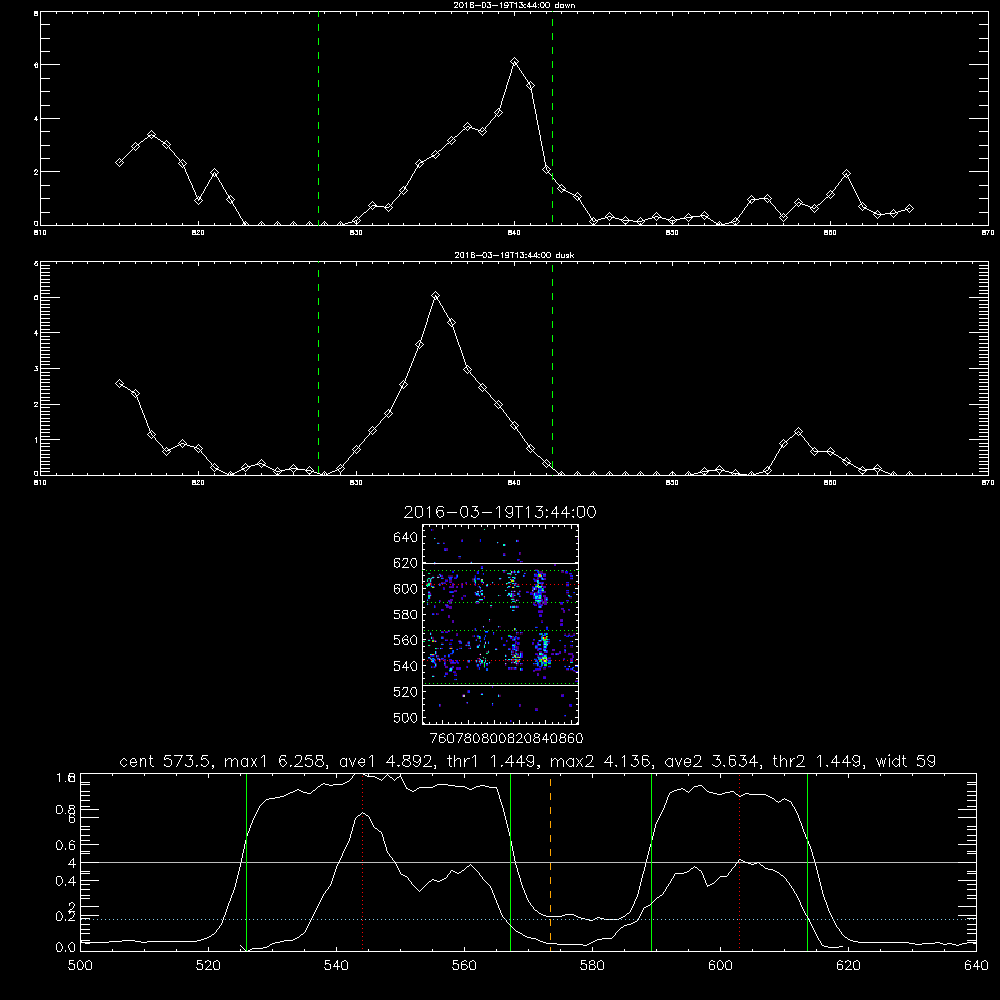Click the red dotted line at 544 in bottom plot
This screenshot has height=1000, width=1000.
point(362,862)
